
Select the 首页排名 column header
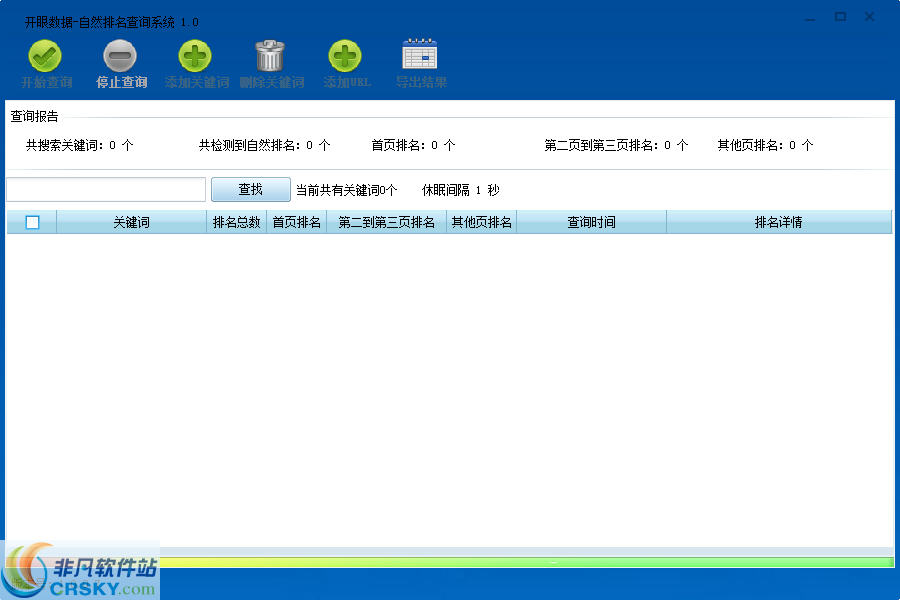coord(296,221)
